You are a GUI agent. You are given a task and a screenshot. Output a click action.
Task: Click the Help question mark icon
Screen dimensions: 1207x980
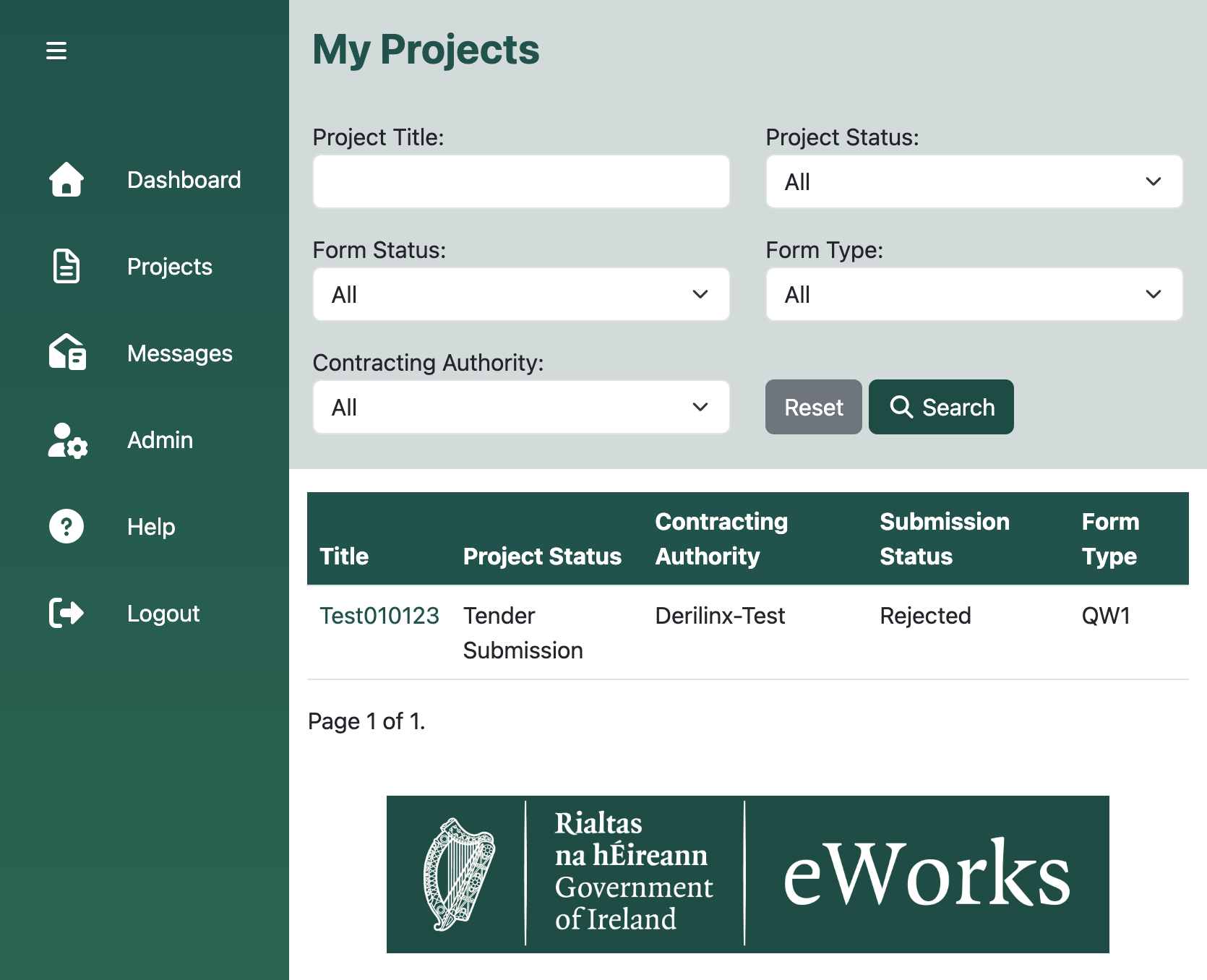[66, 526]
